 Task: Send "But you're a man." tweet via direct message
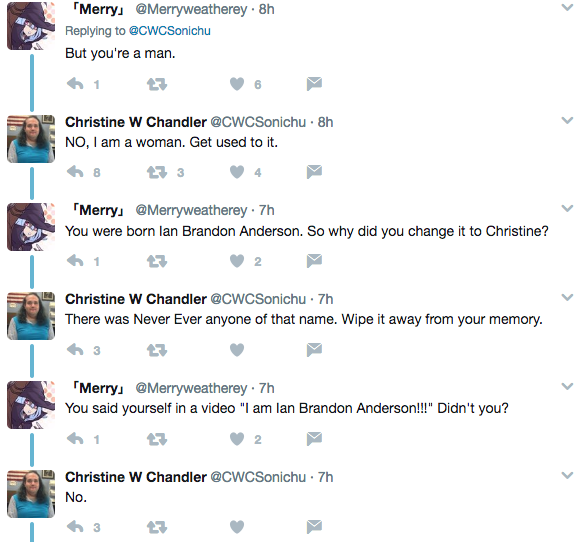coord(314,84)
